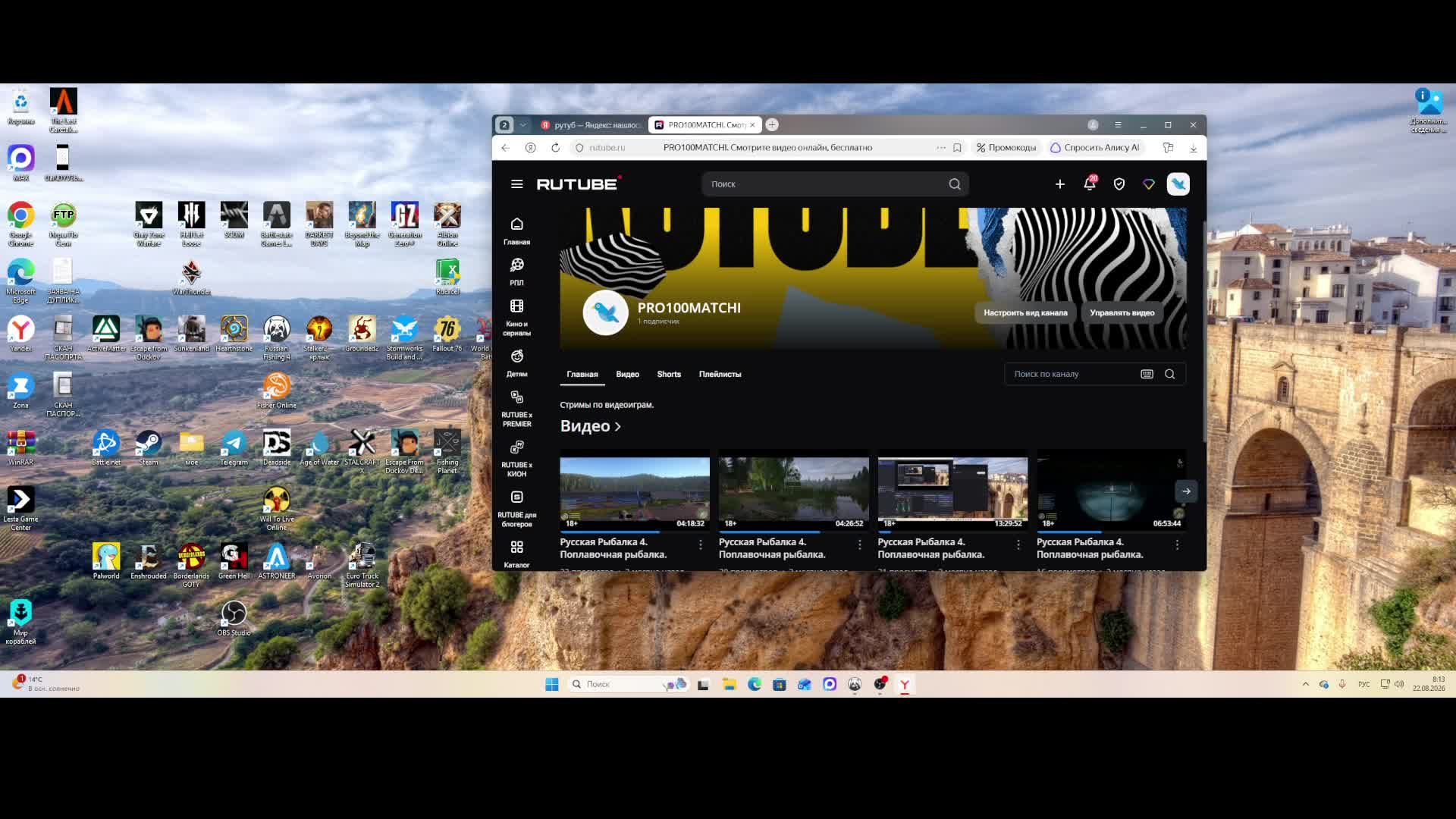1456x819 pixels.
Task: Switch input language РУС in the tray
Action: tap(1364, 684)
